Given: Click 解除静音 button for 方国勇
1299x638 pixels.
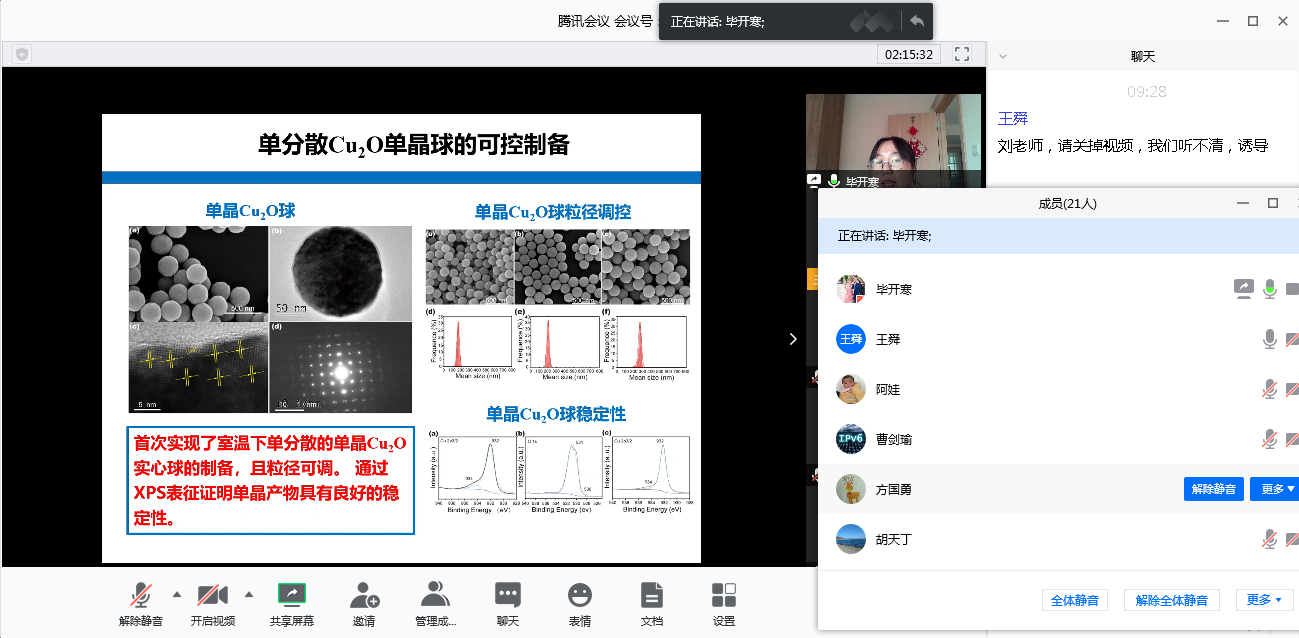Looking at the screenshot, I should click(1214, 489).
